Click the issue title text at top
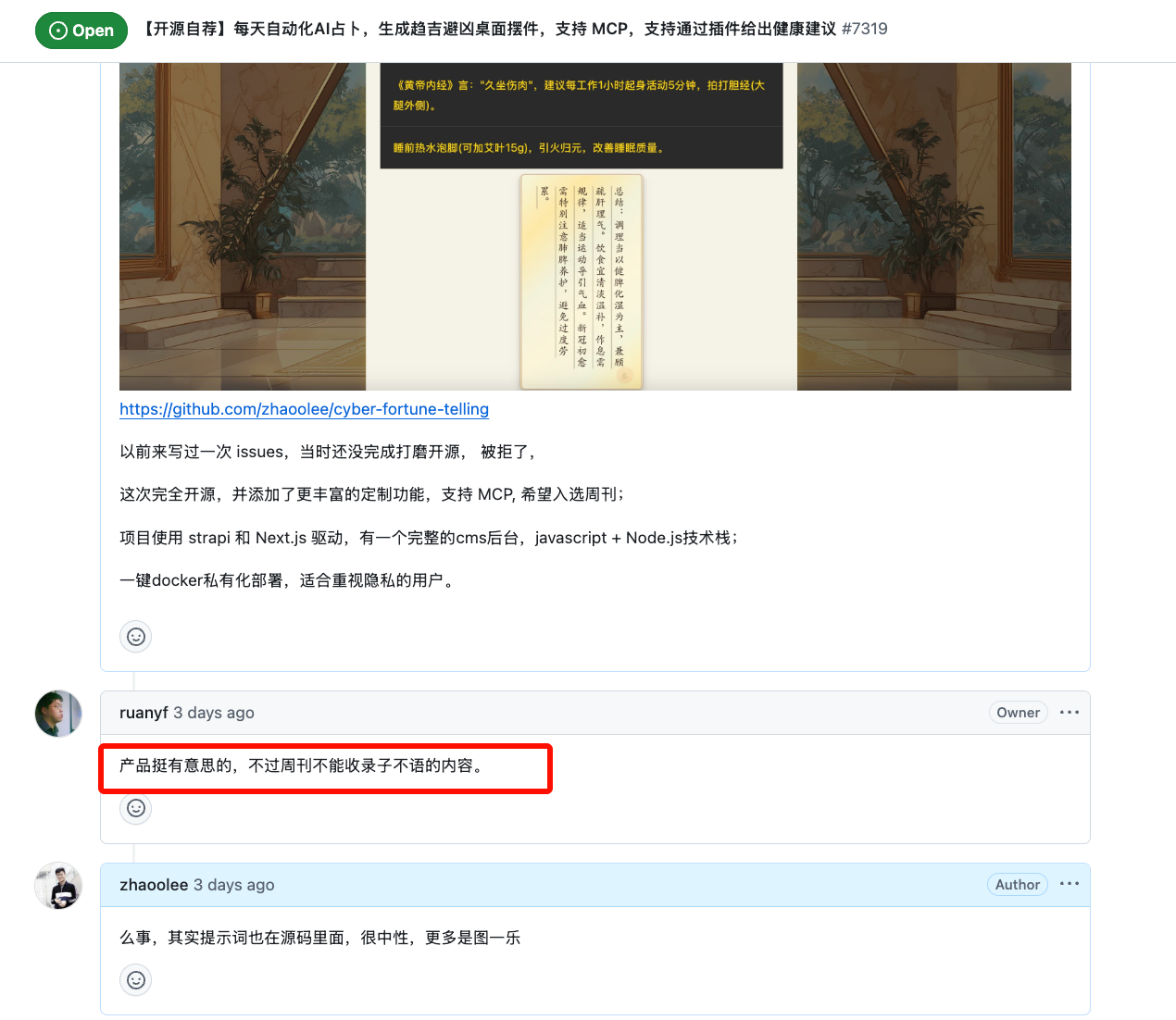1176x1020 pixels. tap(487, 29)
